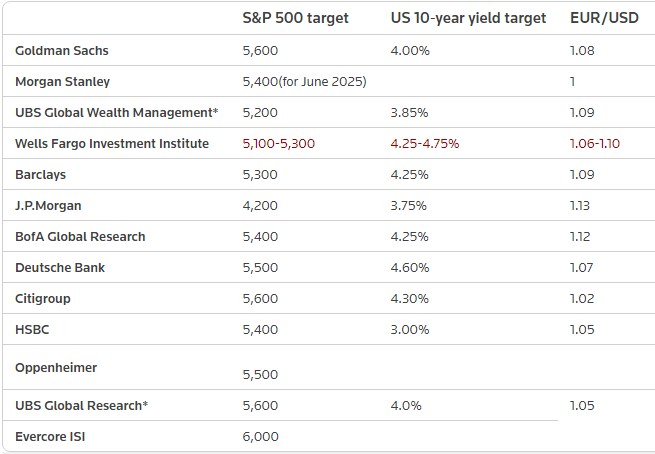Click the S&P 500 target column header
Viewport: 655px width, 454px height.
coord(295,18)
